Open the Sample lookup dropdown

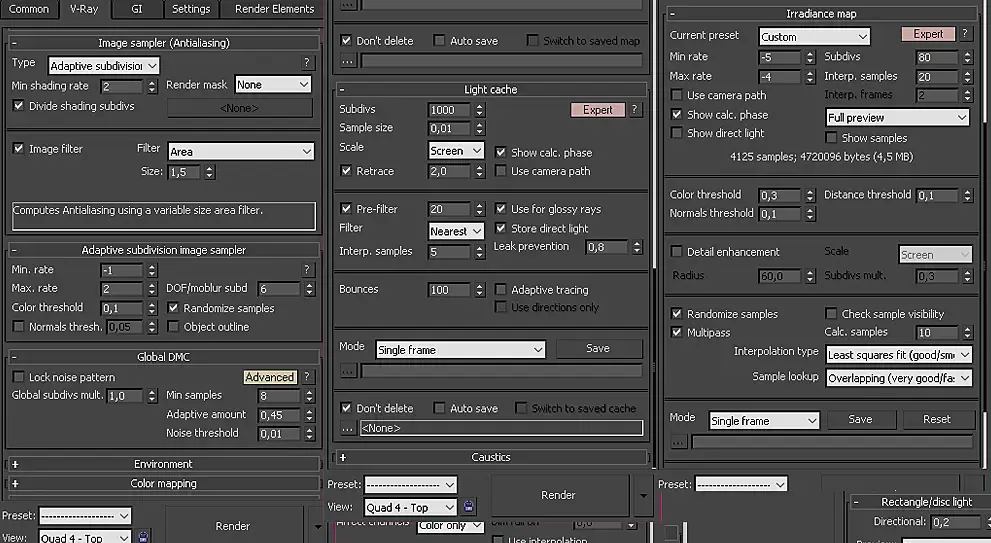899,378
